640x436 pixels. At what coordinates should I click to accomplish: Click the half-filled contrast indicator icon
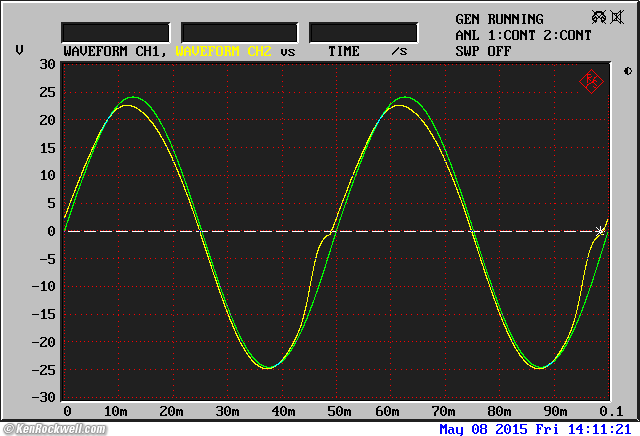pyautogui.click(x=628, y=71)
